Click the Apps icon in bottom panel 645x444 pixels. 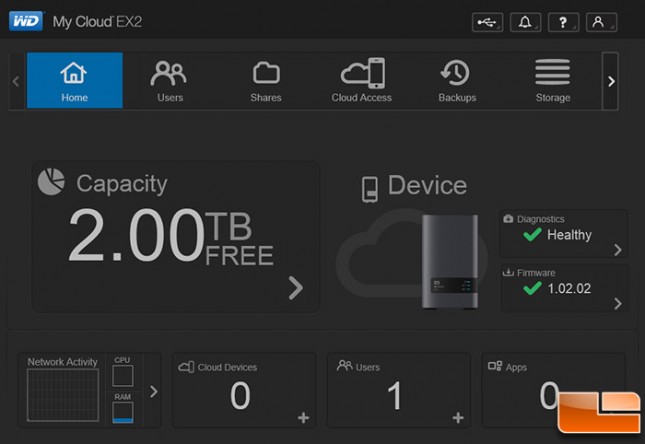coord(495,366)
